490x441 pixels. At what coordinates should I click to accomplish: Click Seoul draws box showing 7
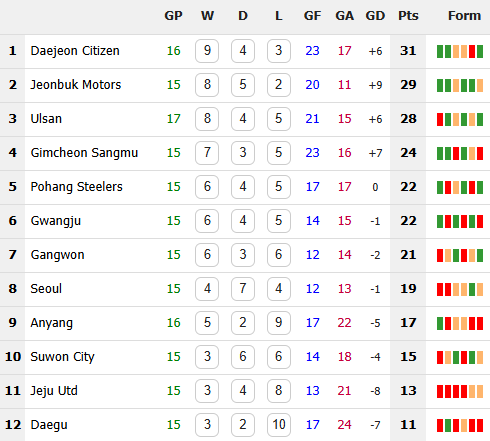pyautogui.click(x=243, y=289)
